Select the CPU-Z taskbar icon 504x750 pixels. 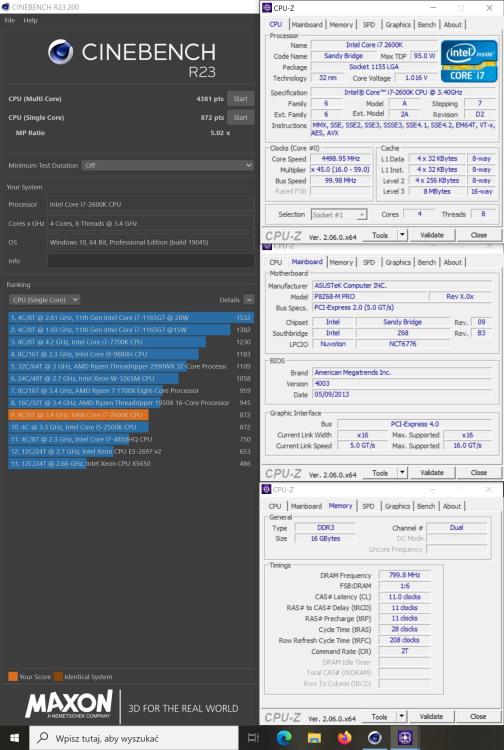(x=405, y=738)
